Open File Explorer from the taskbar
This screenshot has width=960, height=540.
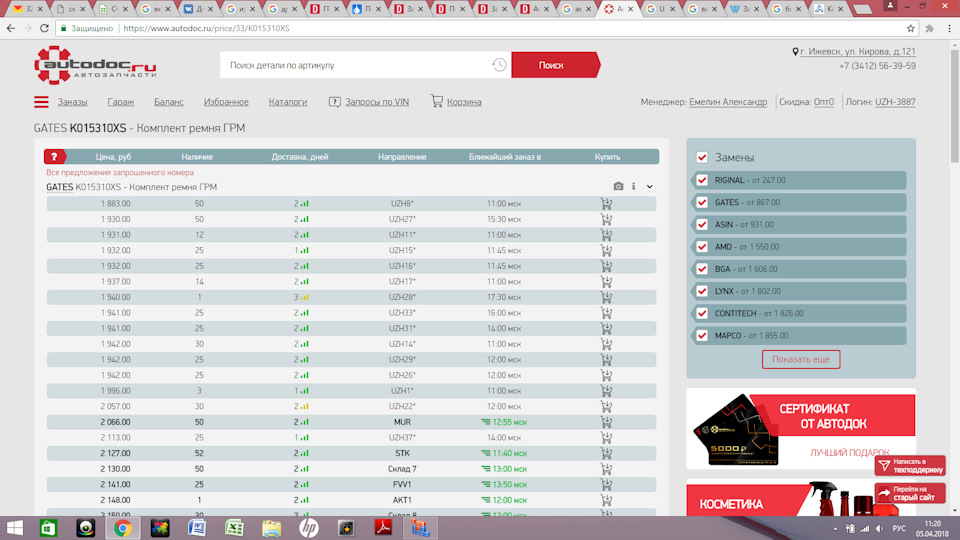click(271, 528)
